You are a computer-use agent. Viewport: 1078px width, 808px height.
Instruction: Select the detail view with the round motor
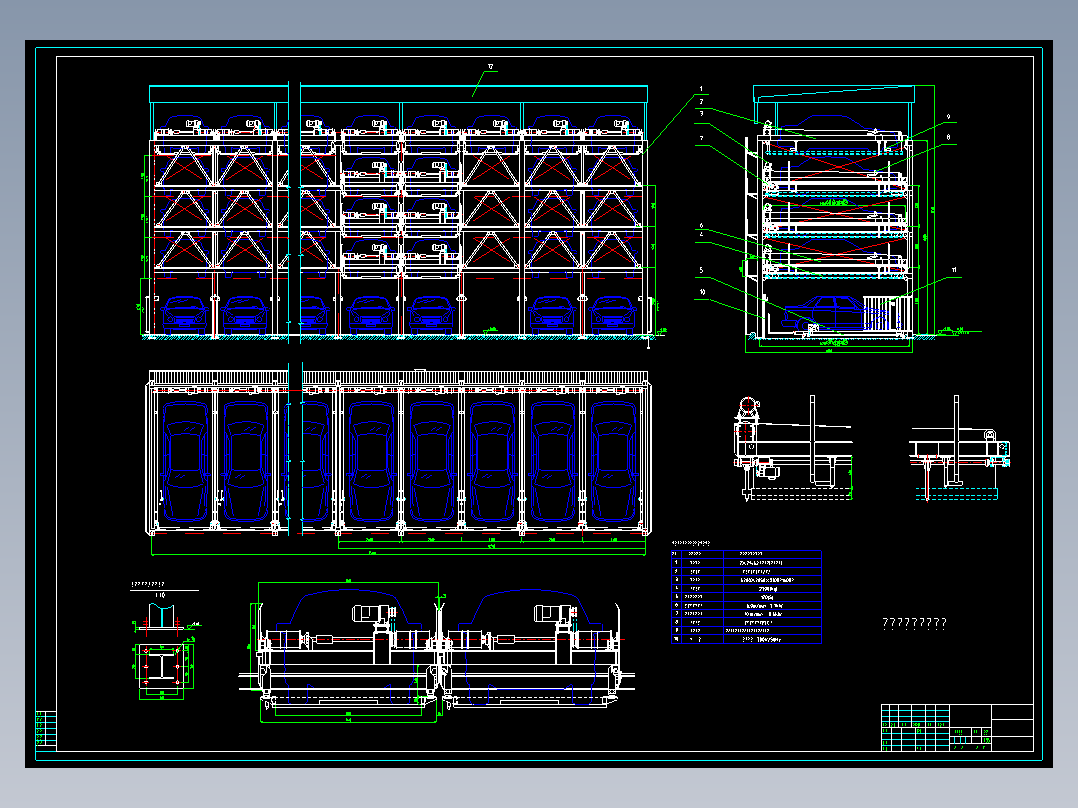(793, 448)
